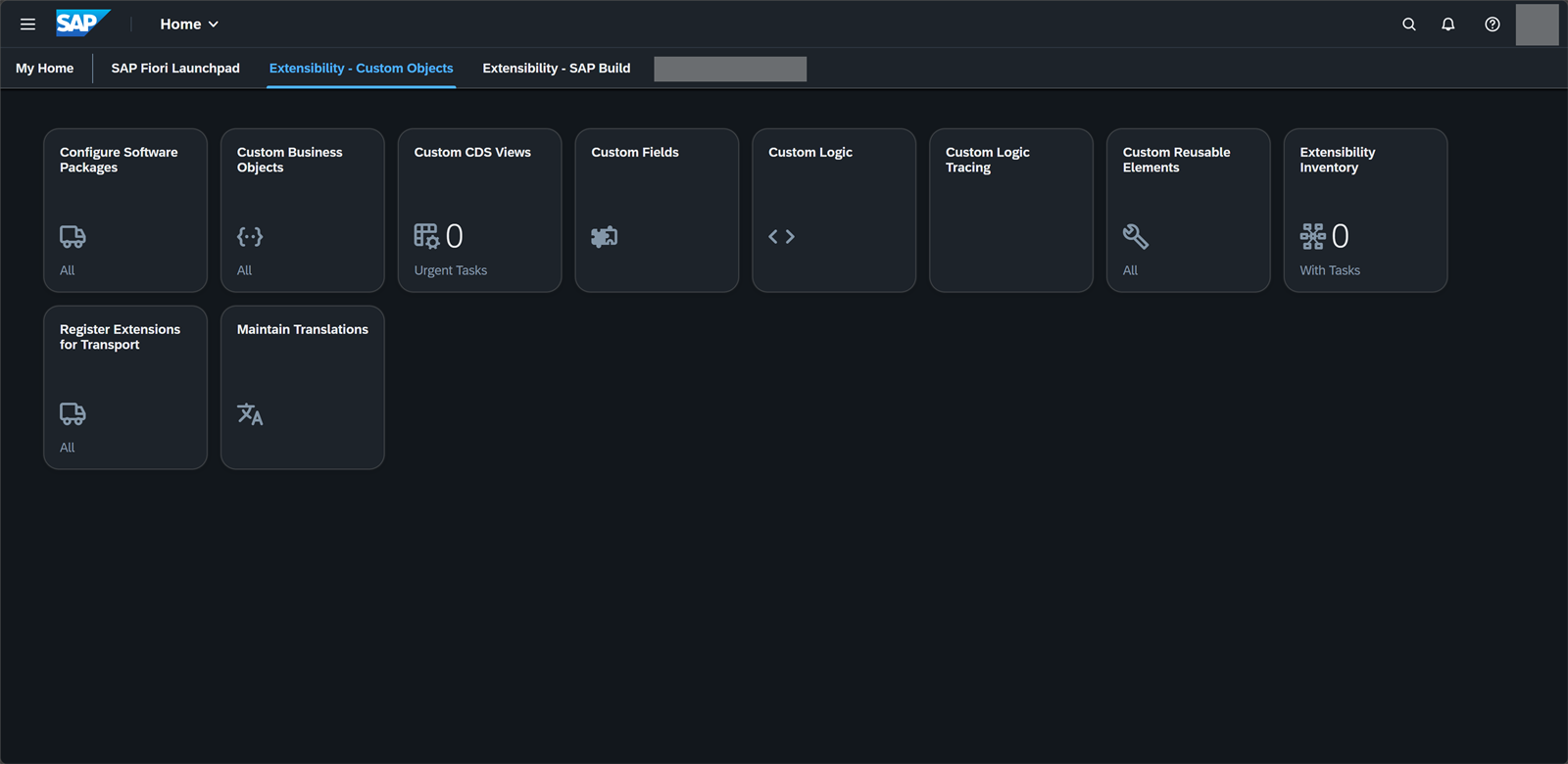Screen dimensions: 1568x764
Task: Click table-gear icon on Custom CDS Views
Action: click(x=426, y=236)
